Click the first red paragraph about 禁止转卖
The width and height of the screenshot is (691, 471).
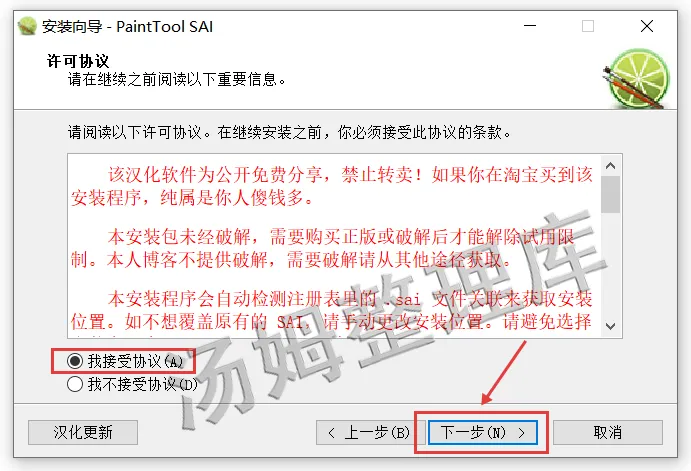[331, 186]
